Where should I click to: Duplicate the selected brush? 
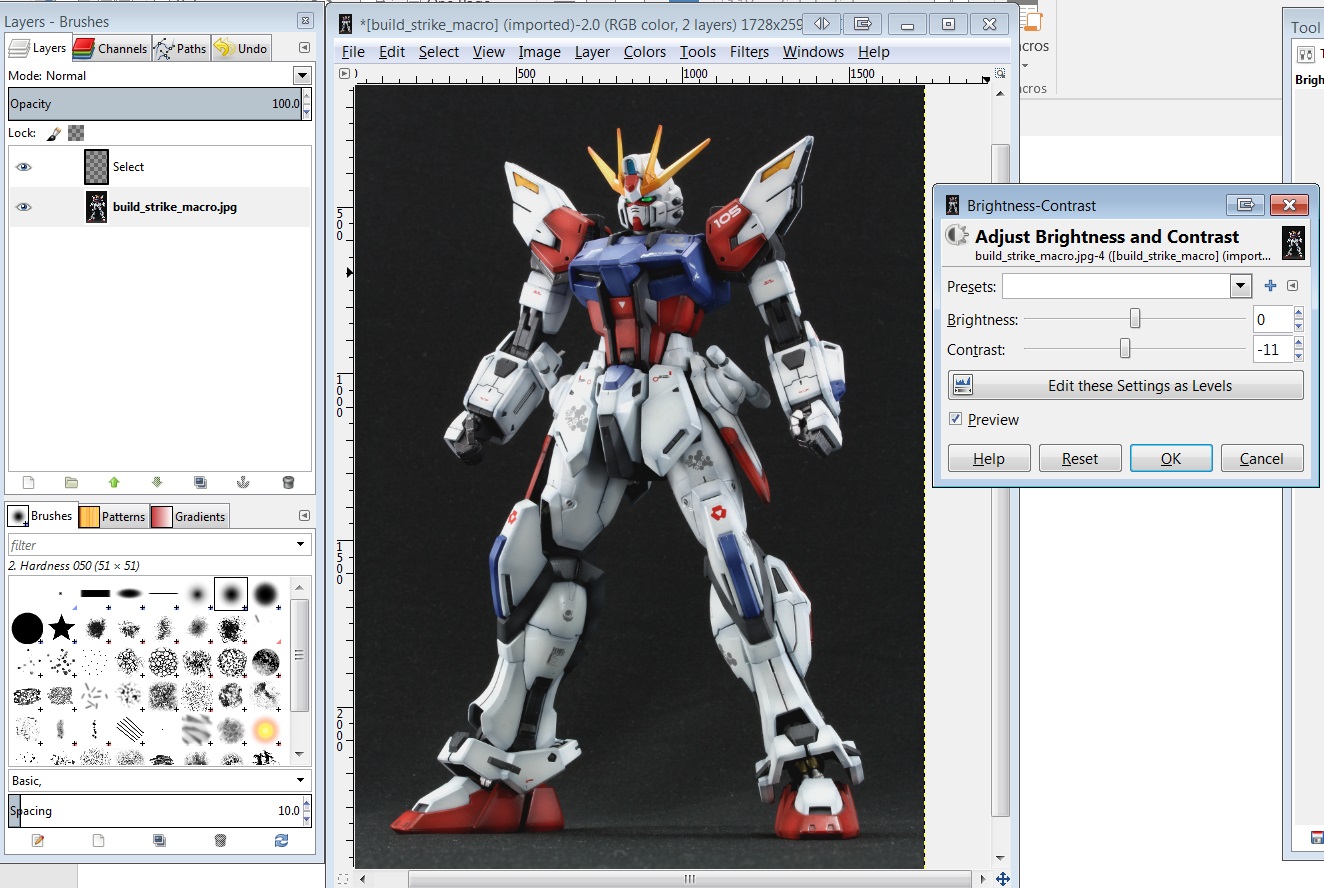pos(159,840)
